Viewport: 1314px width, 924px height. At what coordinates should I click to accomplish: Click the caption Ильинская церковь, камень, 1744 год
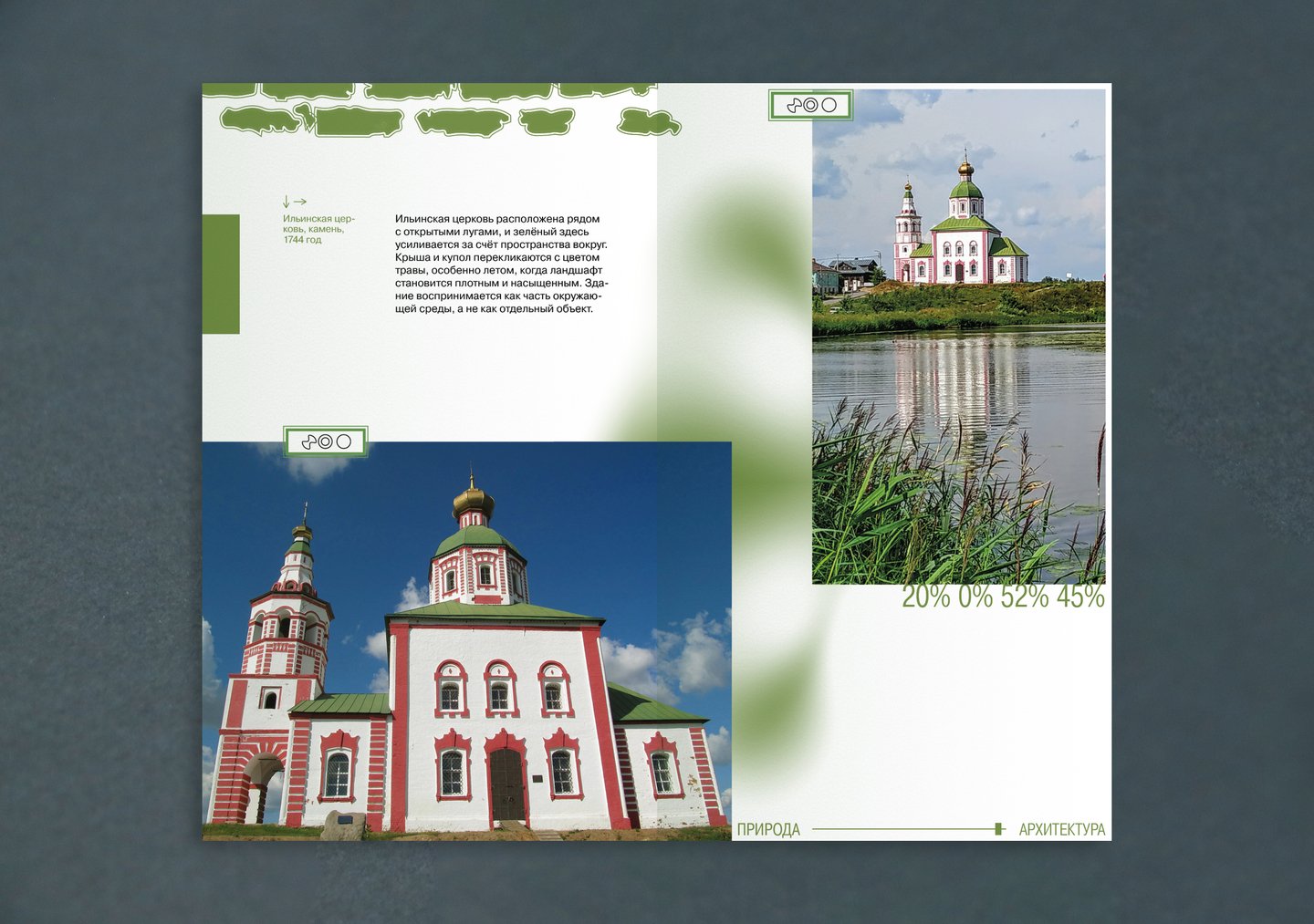tap(318, 229)
